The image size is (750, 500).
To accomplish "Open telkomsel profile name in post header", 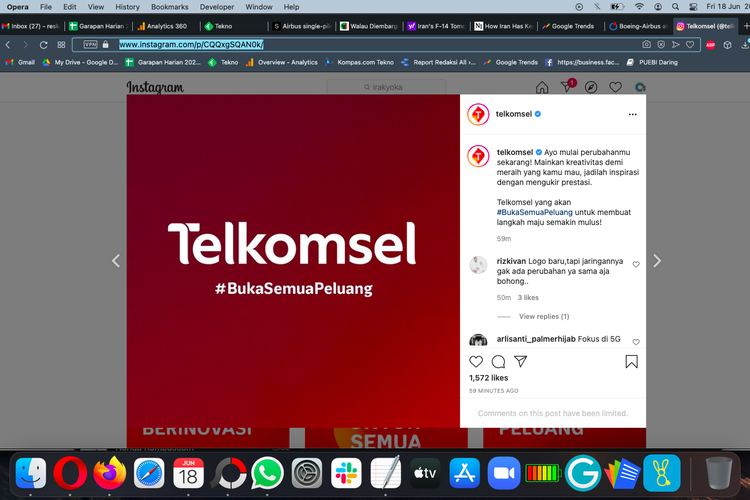I will pos(514,114).
